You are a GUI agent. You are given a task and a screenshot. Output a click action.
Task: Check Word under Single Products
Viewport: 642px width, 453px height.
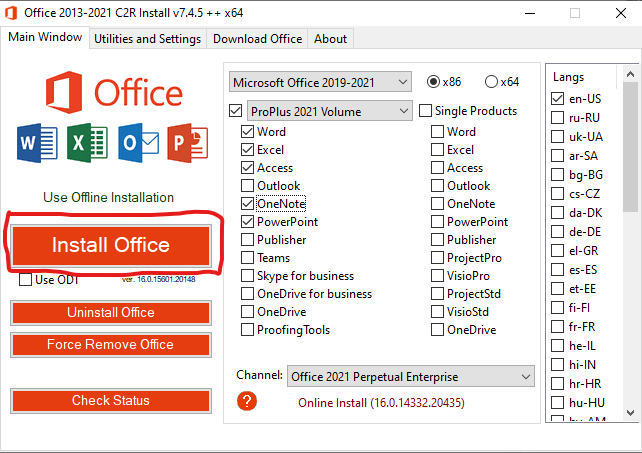click(437, 131)
